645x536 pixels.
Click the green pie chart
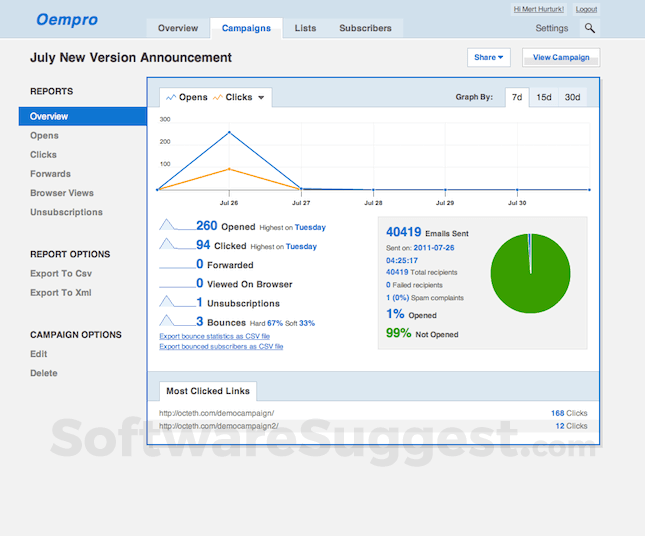click(x=530, y=273)
